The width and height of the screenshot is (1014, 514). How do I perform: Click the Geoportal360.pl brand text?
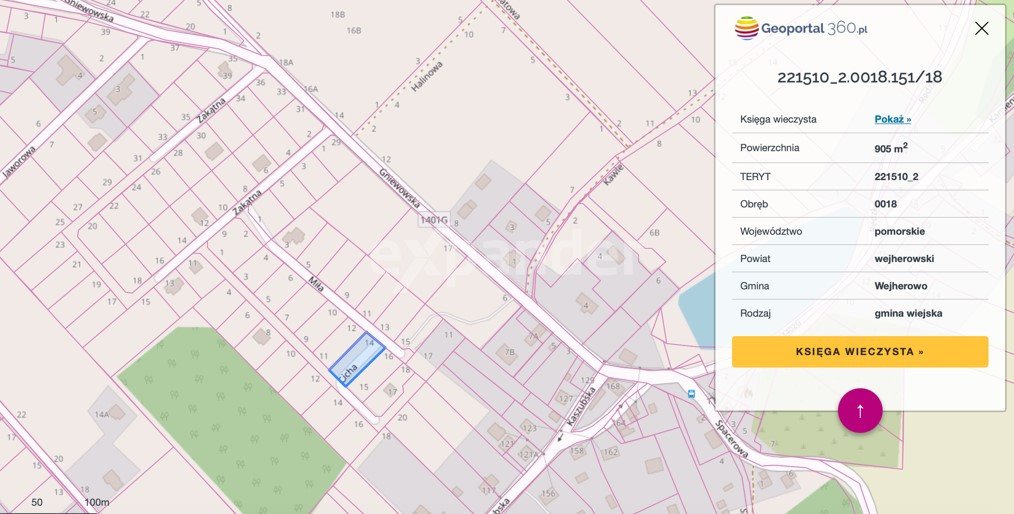(814, 28)
